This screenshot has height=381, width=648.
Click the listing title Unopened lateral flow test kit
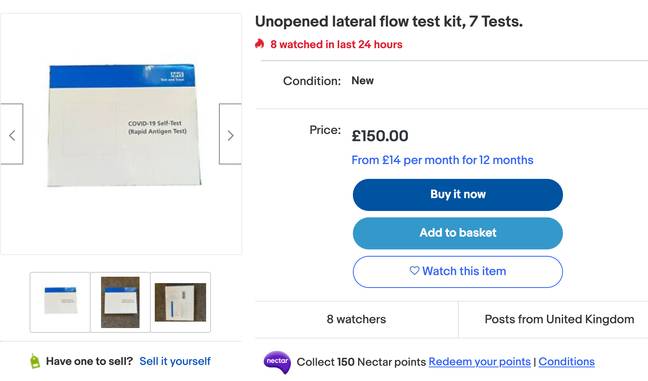click(388, 21)
